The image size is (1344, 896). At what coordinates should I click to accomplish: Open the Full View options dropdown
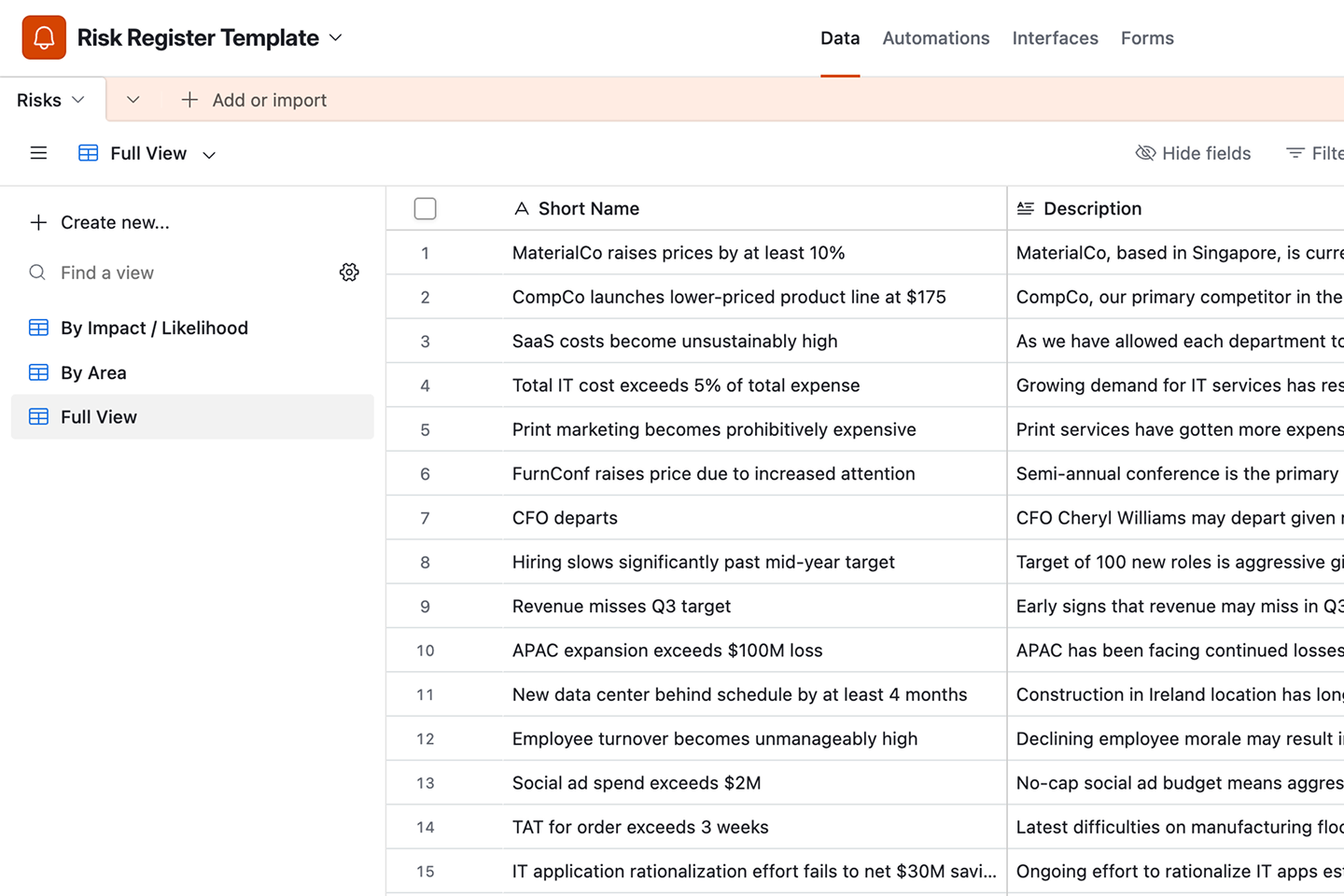(x=209, y=154)
